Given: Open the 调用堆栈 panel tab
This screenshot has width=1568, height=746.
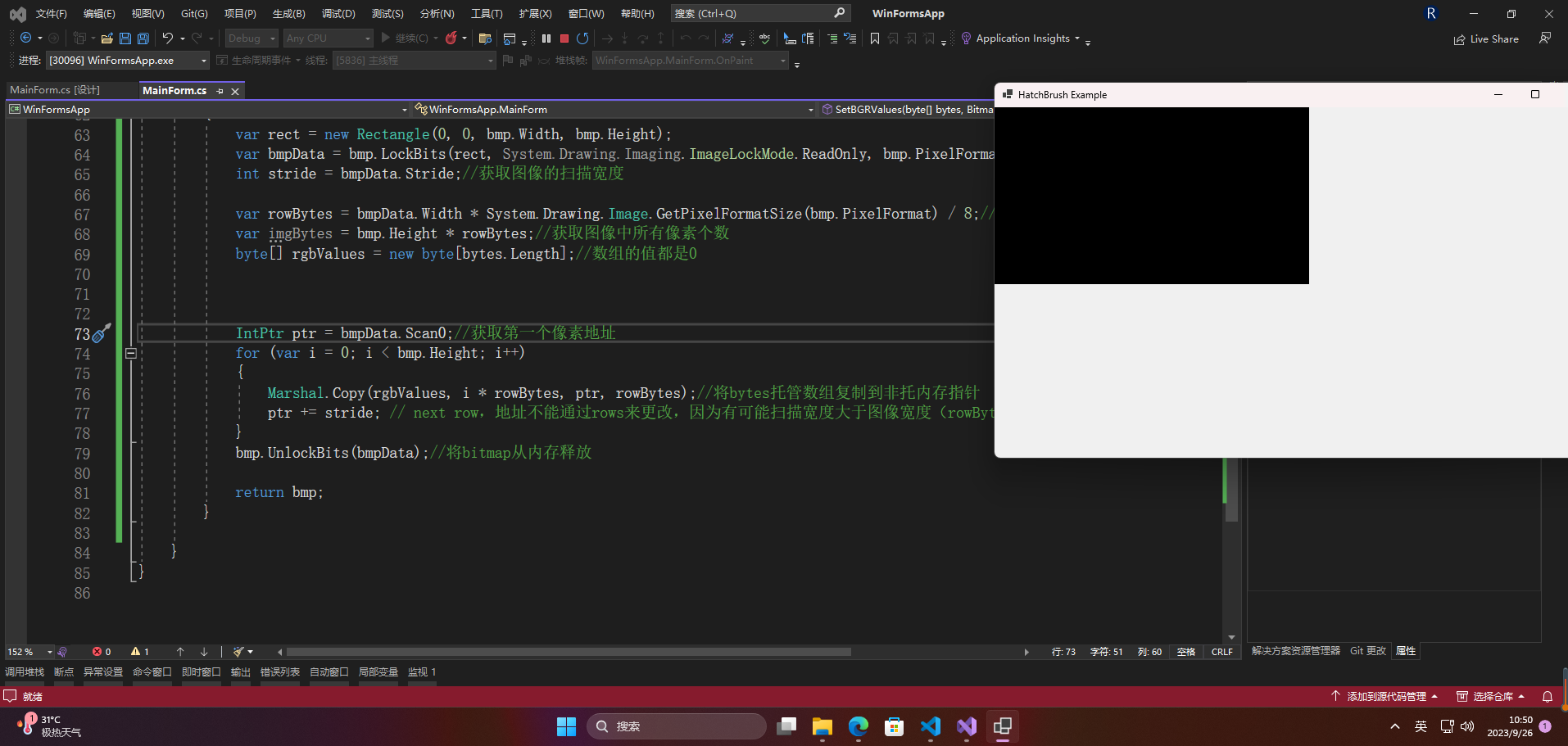Looking at the screenshot, I should click(25, 672).
